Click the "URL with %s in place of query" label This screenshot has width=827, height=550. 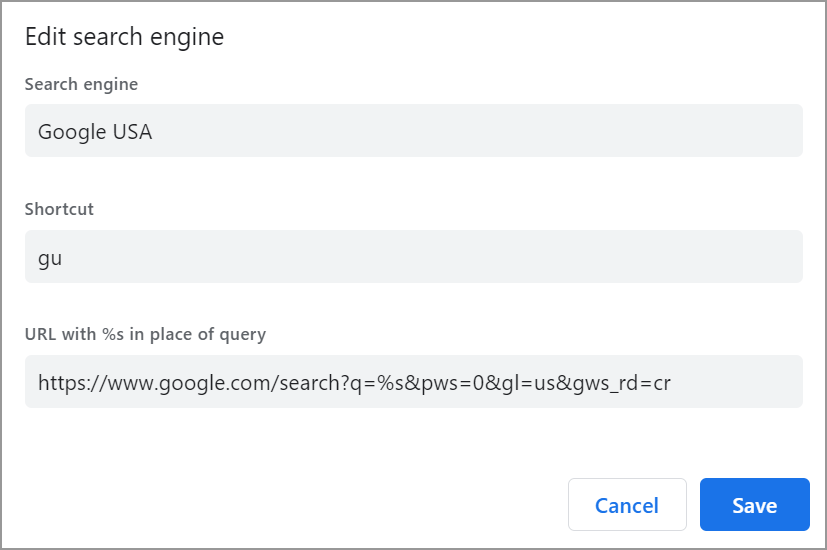click(145, 334)
